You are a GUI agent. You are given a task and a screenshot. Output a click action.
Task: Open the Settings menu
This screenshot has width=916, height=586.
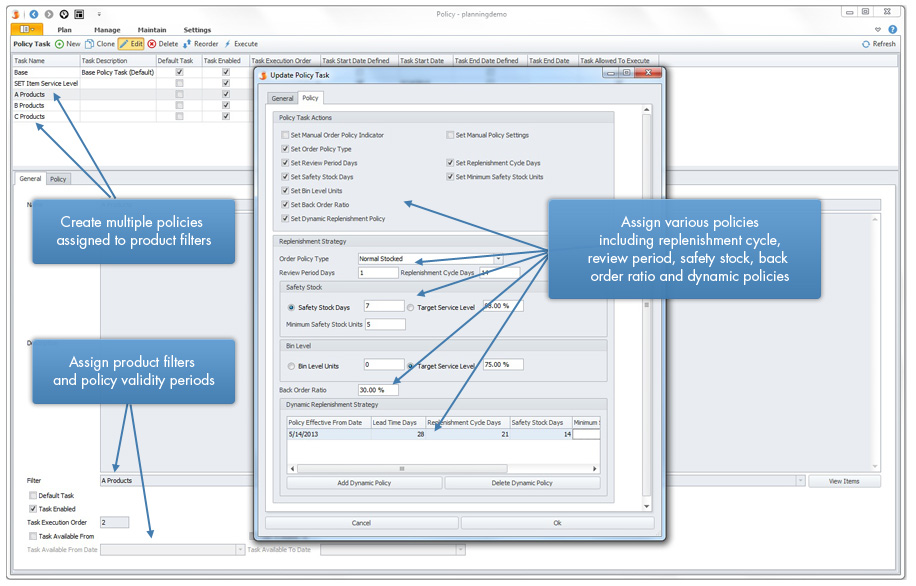point(197,30)
